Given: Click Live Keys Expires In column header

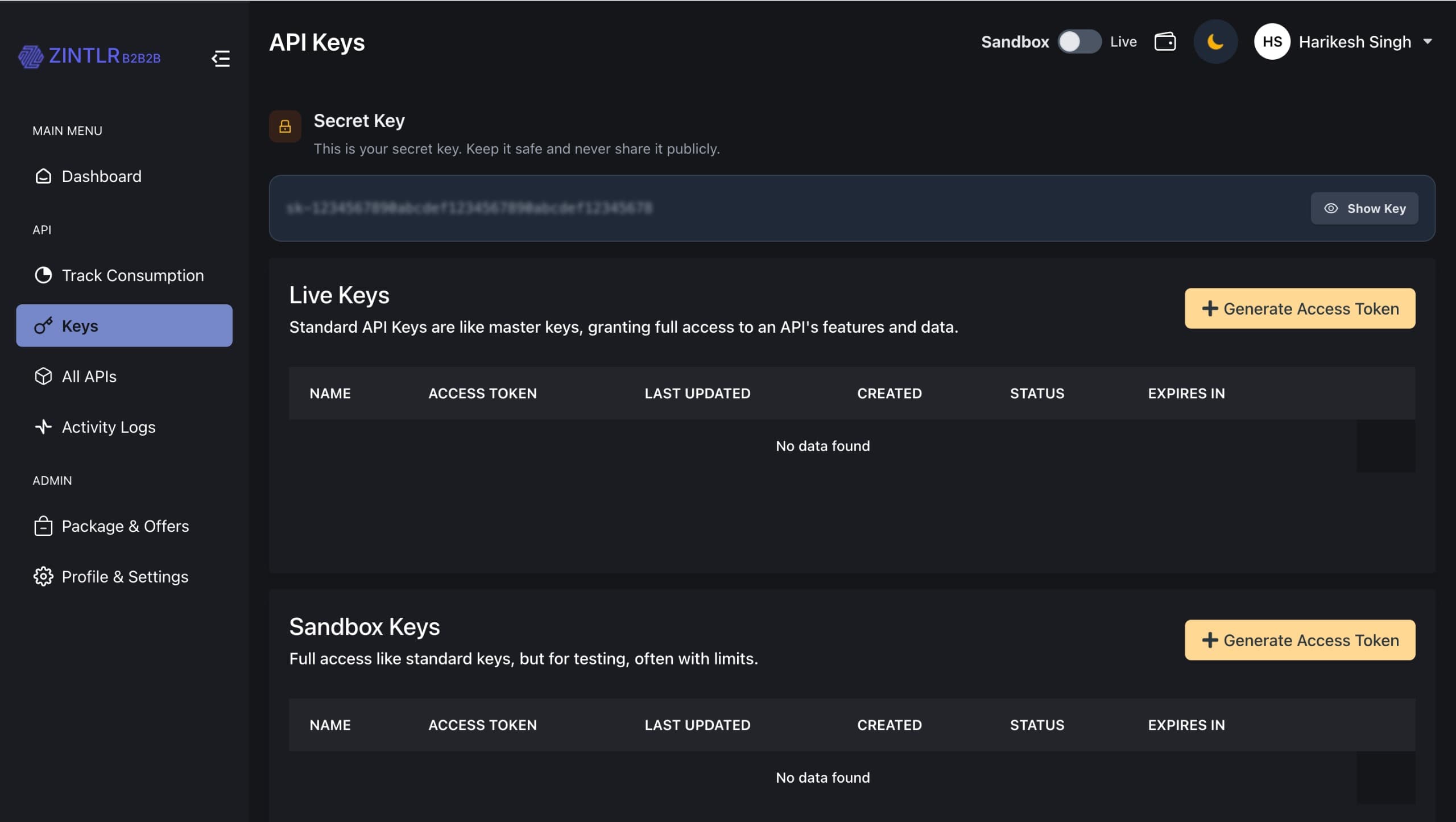Looking at the screenshot, I should 1186,394.
